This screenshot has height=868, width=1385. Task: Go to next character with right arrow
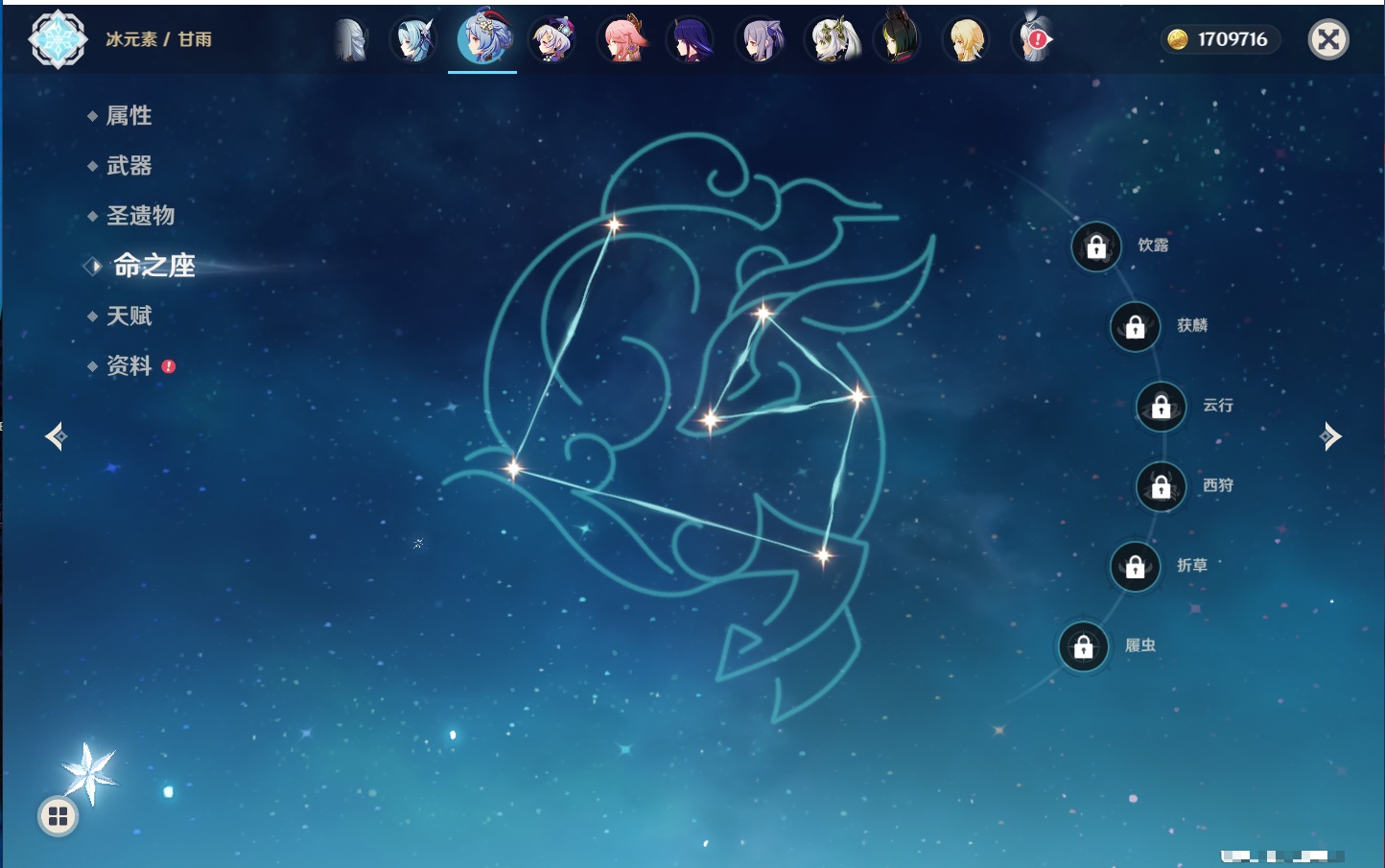[x=1330, y=436]
